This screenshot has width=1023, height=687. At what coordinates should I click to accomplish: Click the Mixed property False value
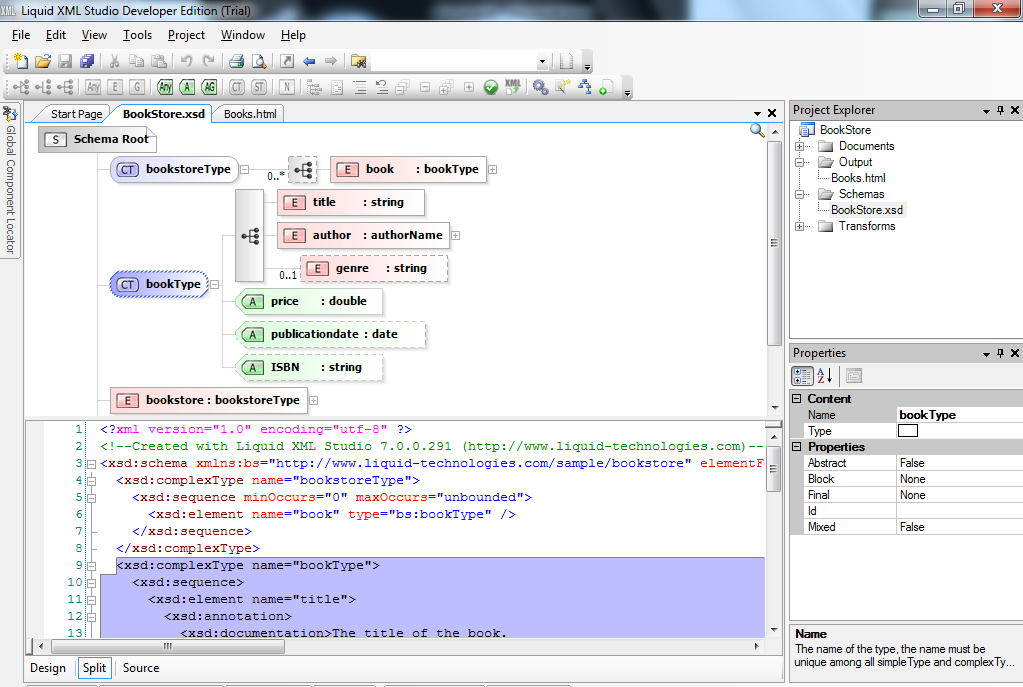coord(959,527)
